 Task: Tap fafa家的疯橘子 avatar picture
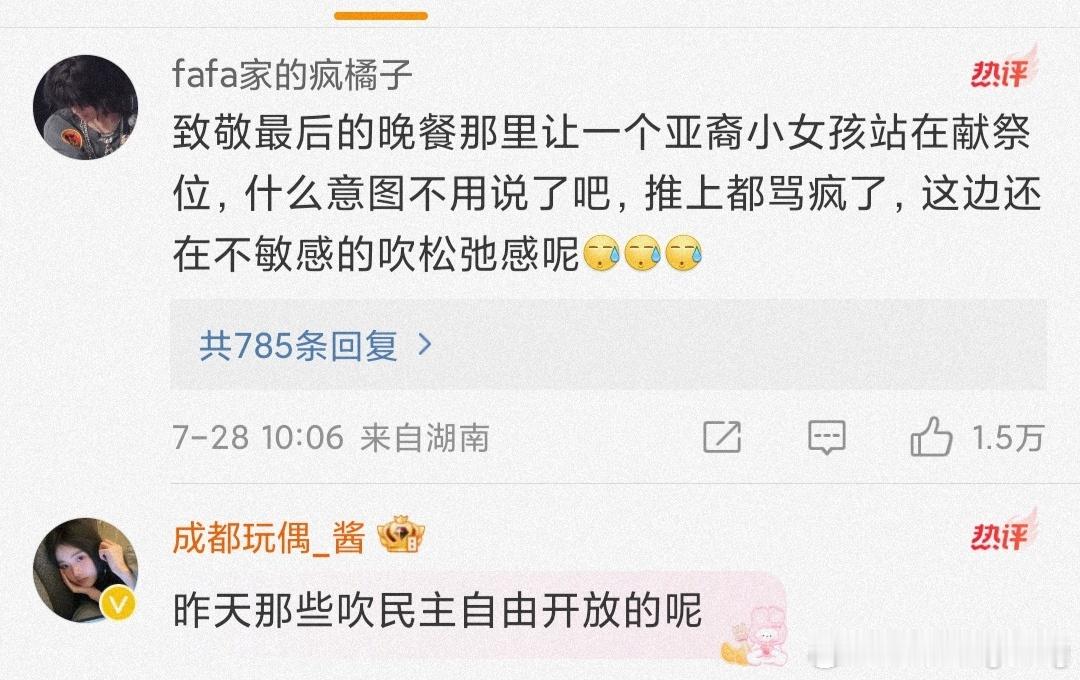(x=85, y=107)
